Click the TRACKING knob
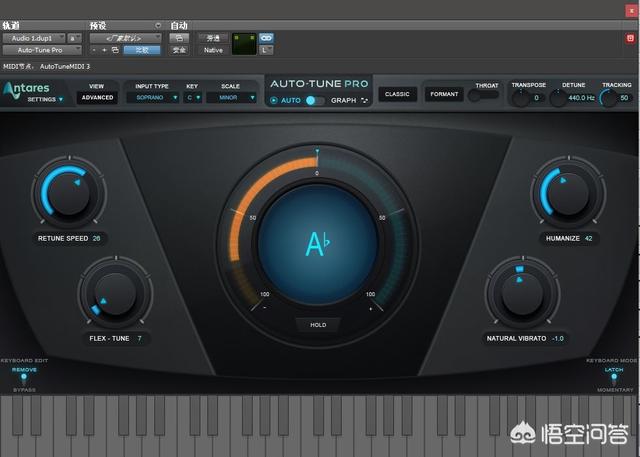This screenshot has height=457, width=640. tap(608, 98)
